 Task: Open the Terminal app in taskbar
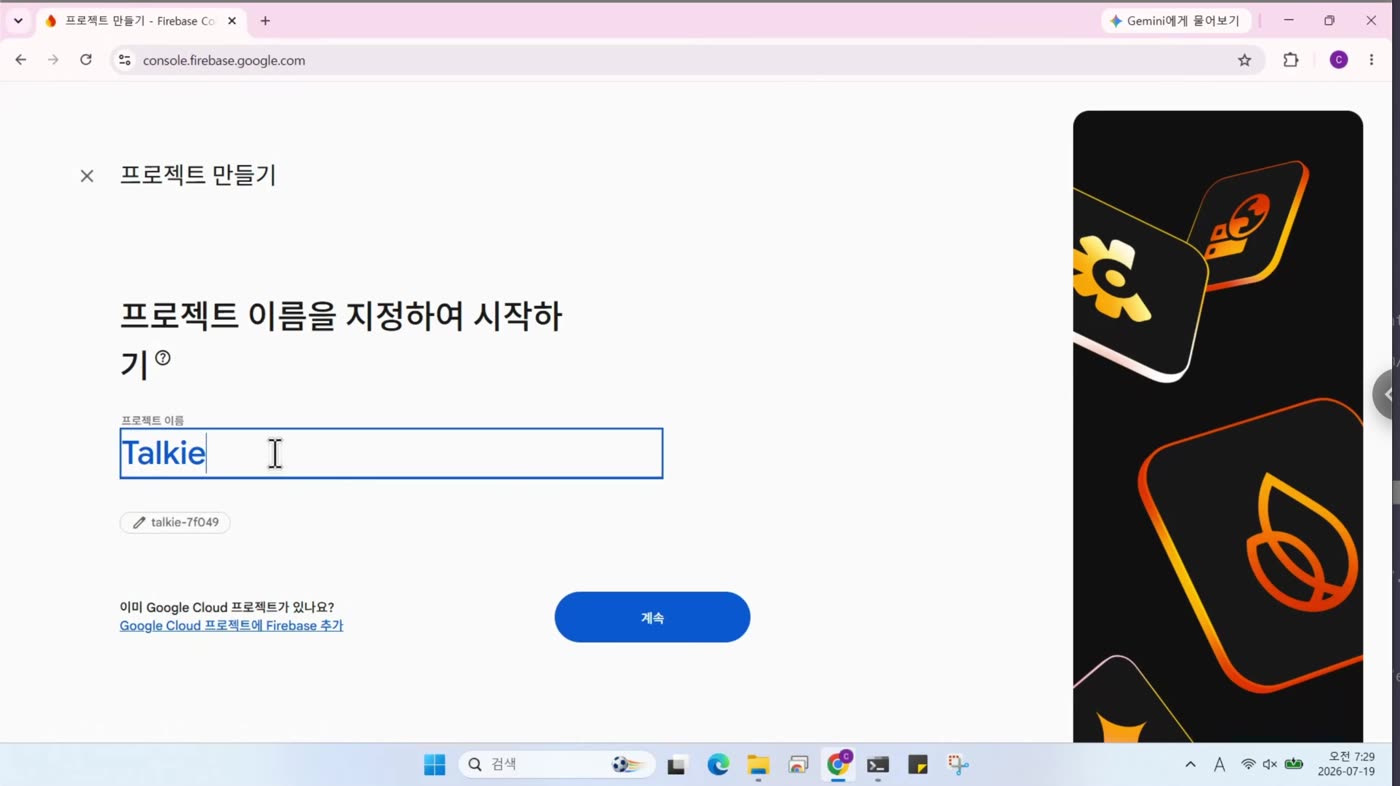[x=878, y=765]
